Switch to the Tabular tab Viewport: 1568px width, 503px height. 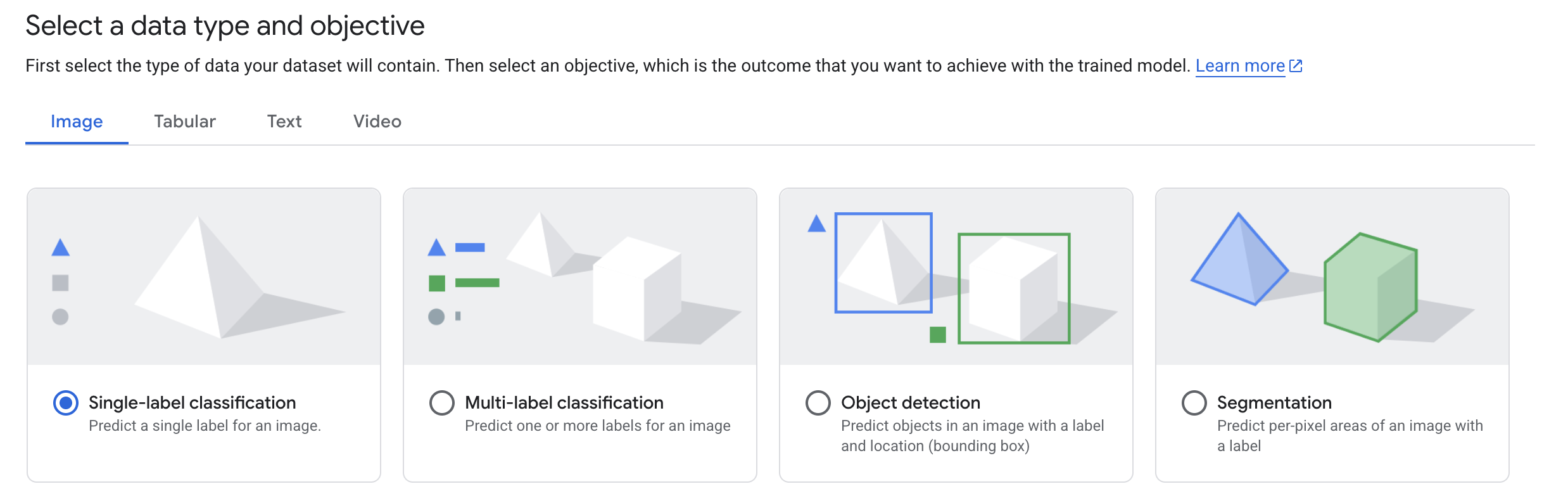pyautogui.click(x=185, y=121)
